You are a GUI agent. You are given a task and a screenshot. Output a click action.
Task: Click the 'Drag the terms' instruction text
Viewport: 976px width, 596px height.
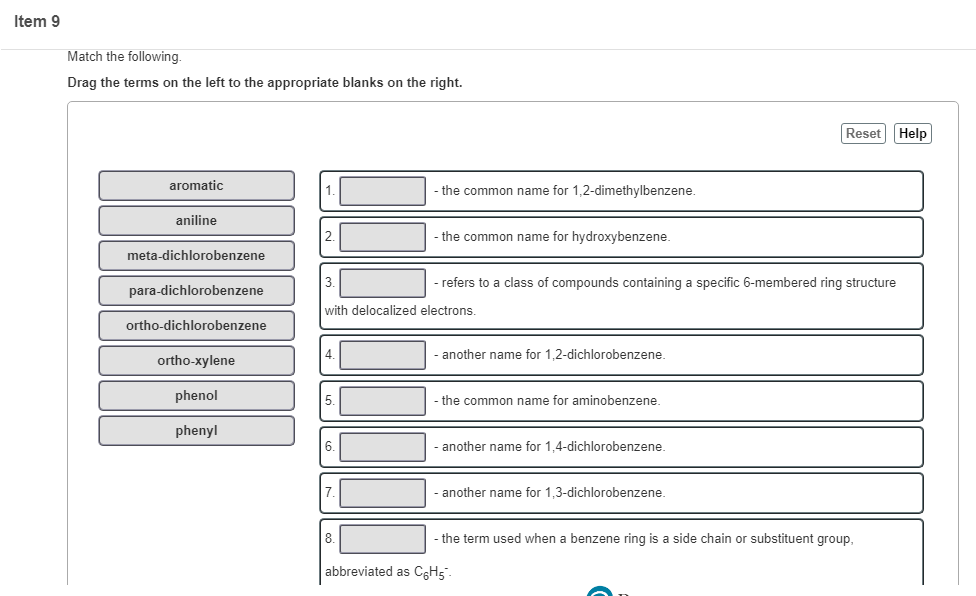click(265, 83)
